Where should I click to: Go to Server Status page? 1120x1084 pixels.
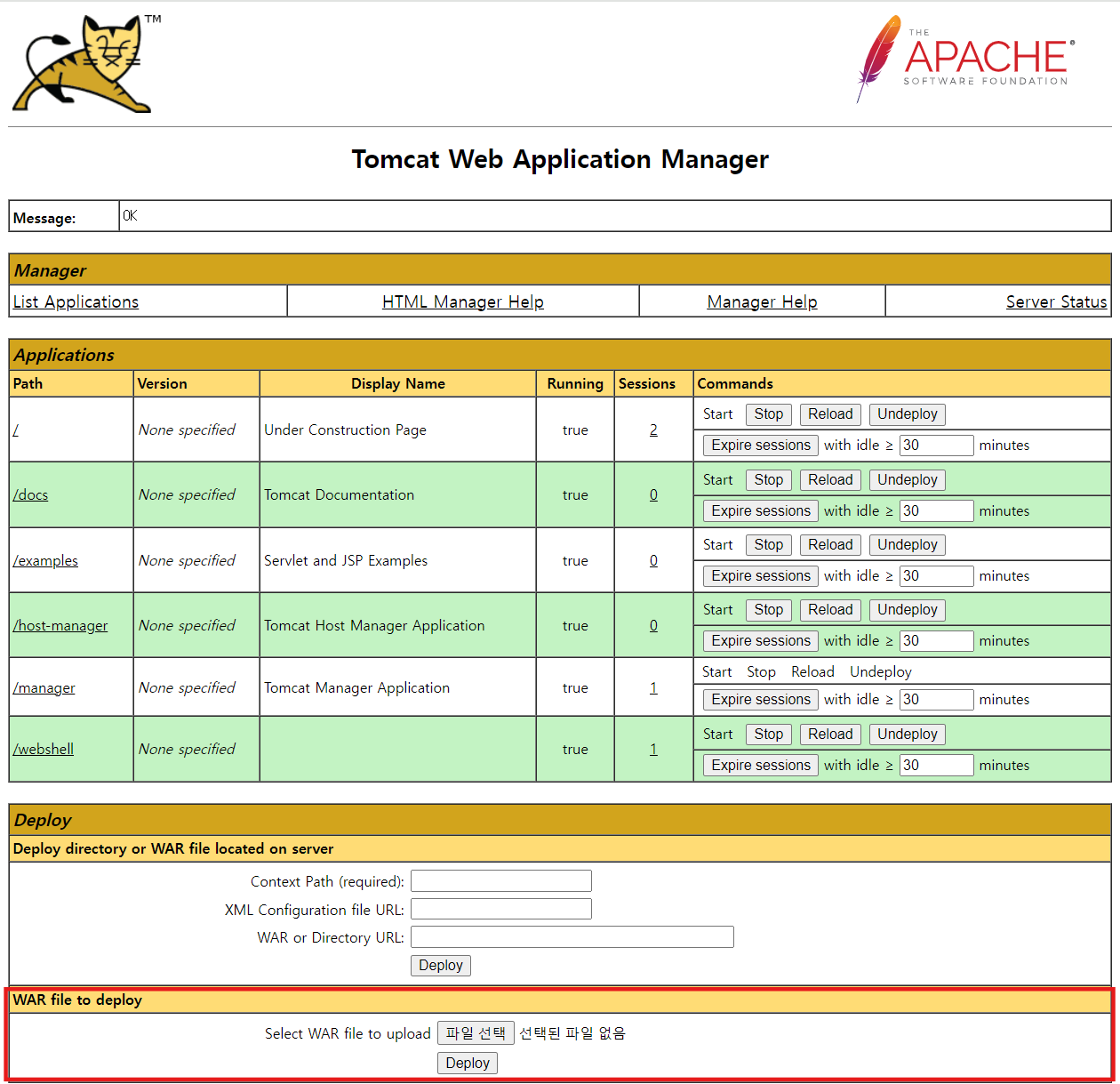(1056, 301)
